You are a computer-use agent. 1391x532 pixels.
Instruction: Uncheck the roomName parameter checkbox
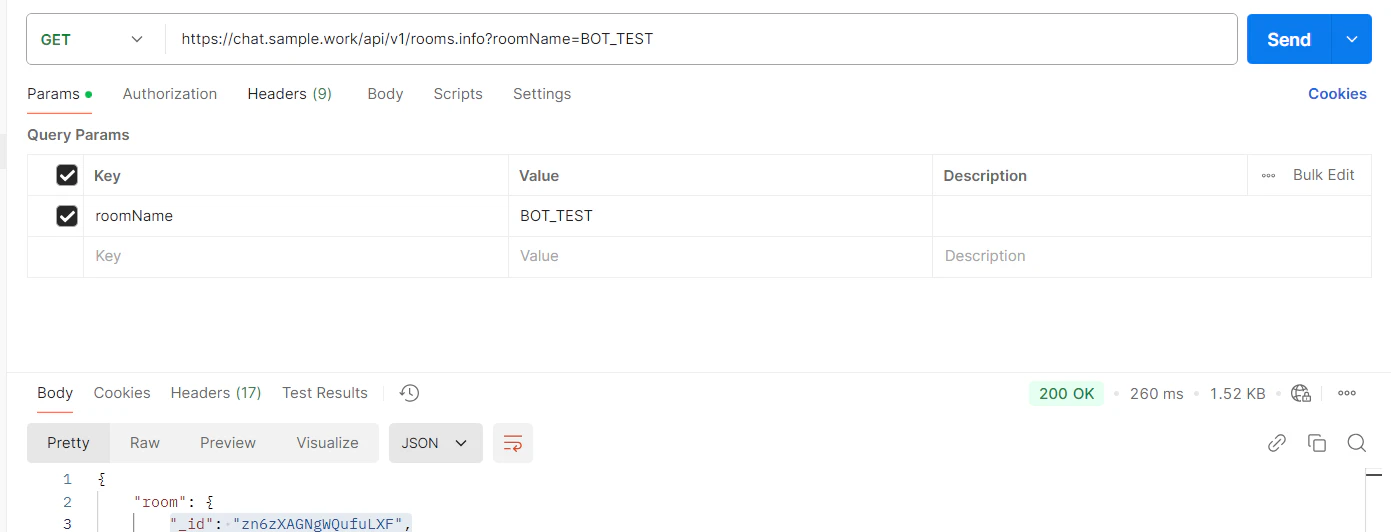pyautogui.click(x=67, y=215)
